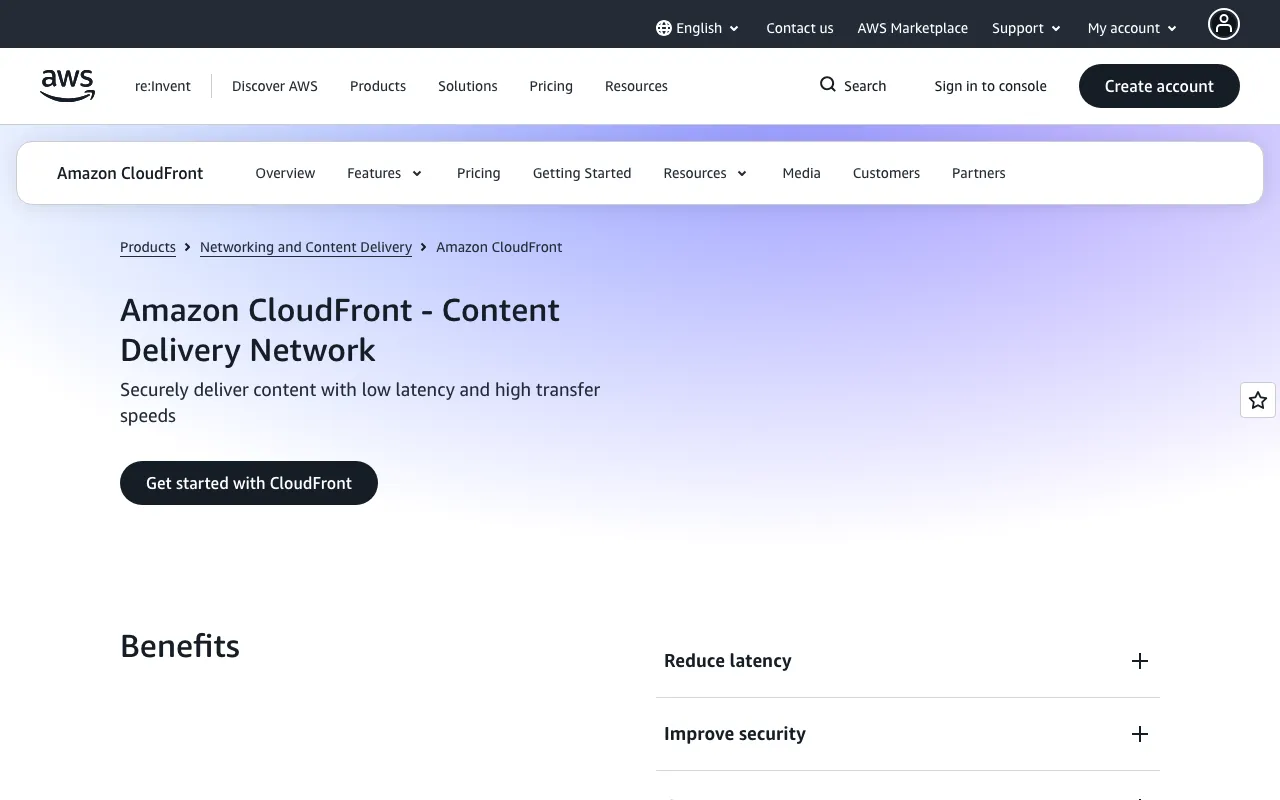Expand the Reduce latency section
This screenshot has height=800, width=1280.
(x=908, y=661)
